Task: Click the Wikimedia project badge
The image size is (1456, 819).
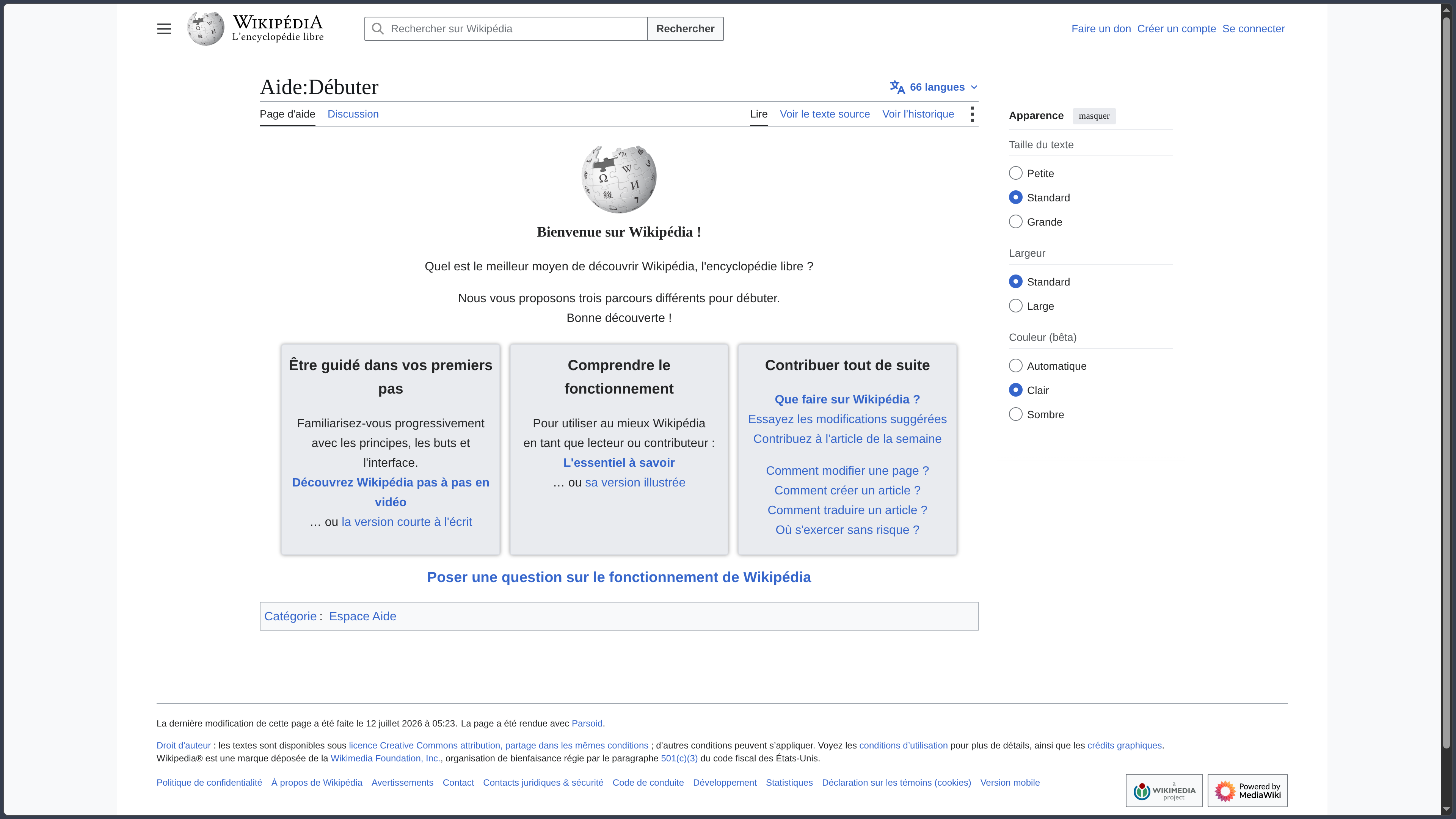Action: tap(1164, 790)
